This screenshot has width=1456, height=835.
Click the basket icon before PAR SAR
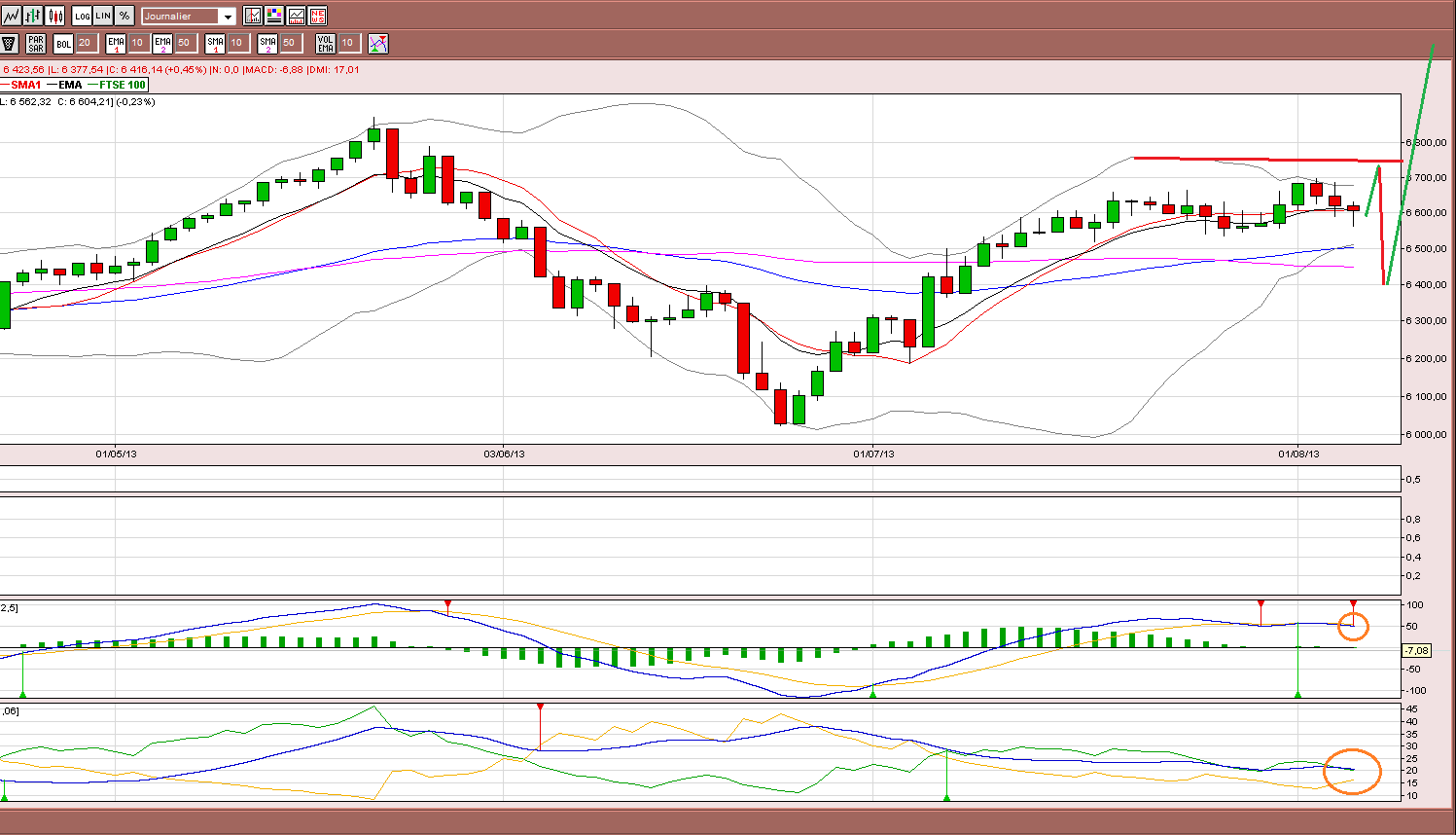point(10,44)
